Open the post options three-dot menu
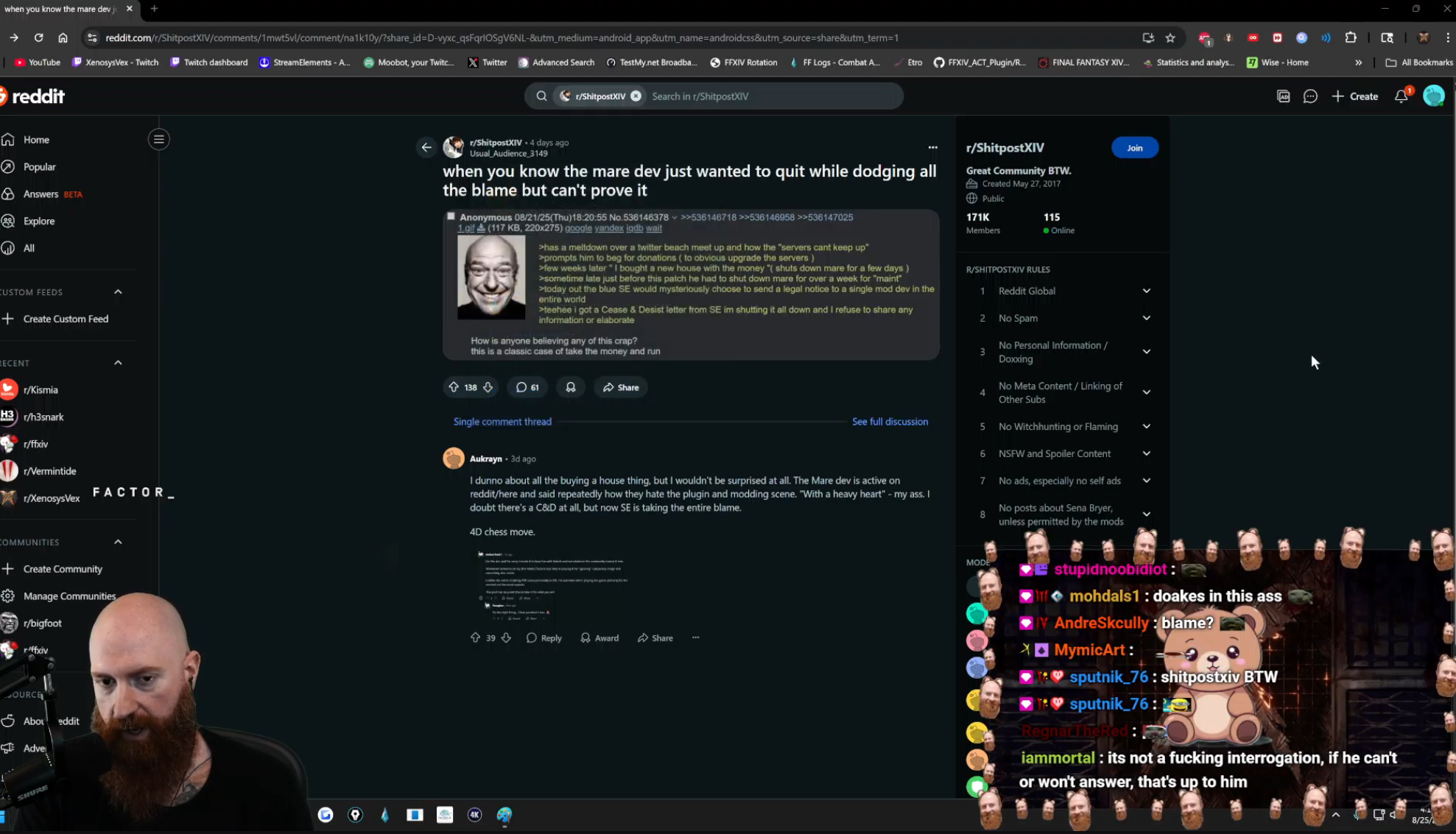1456x834 pixels. pos(932,147)
